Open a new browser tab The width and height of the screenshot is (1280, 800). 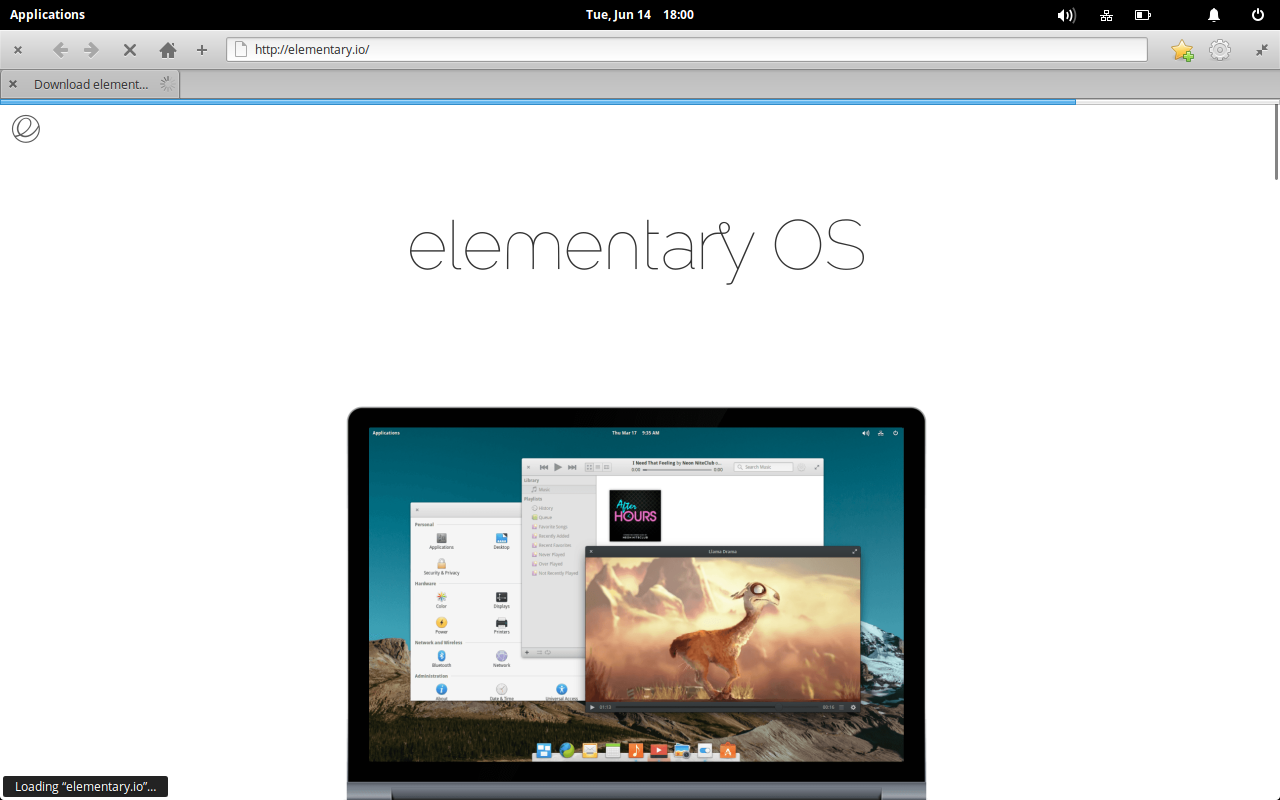click(202, 49)
